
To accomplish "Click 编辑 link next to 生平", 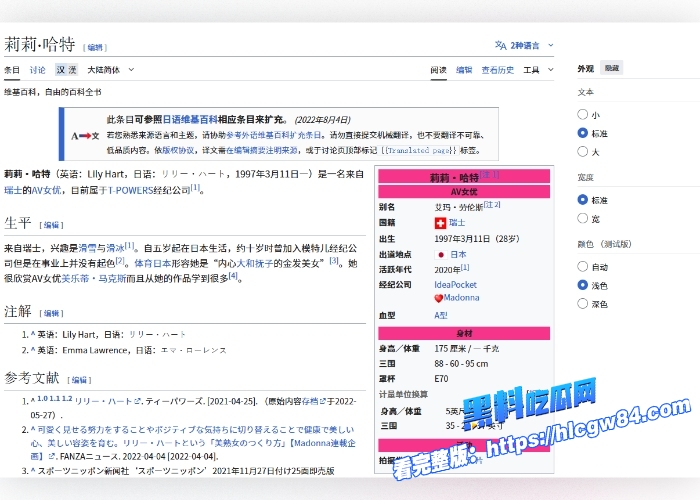I will tap(51, 225).
